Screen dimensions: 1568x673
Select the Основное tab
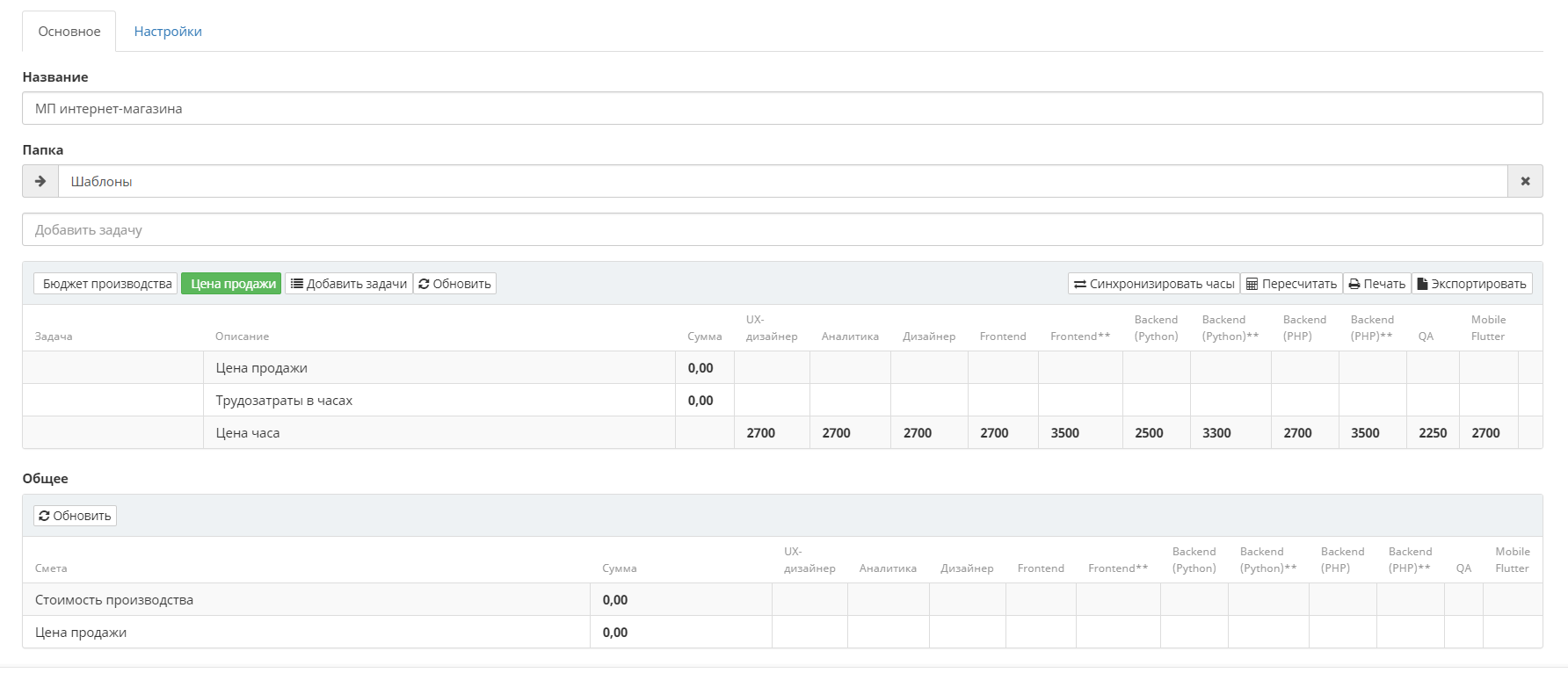(x=69, y=32)
